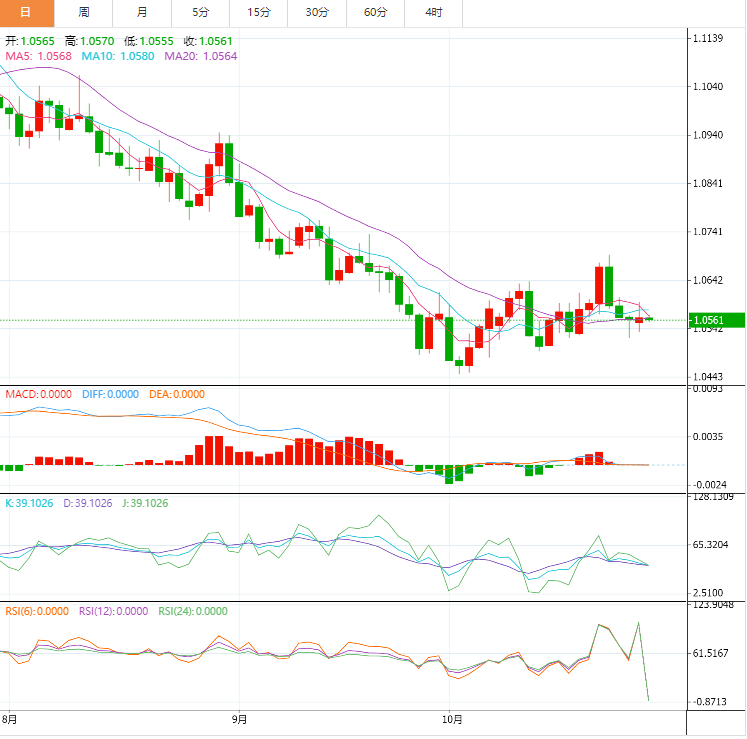Click the K value in KDJ panel
Viewport: 747px width, 739px height.
[32, 503]
